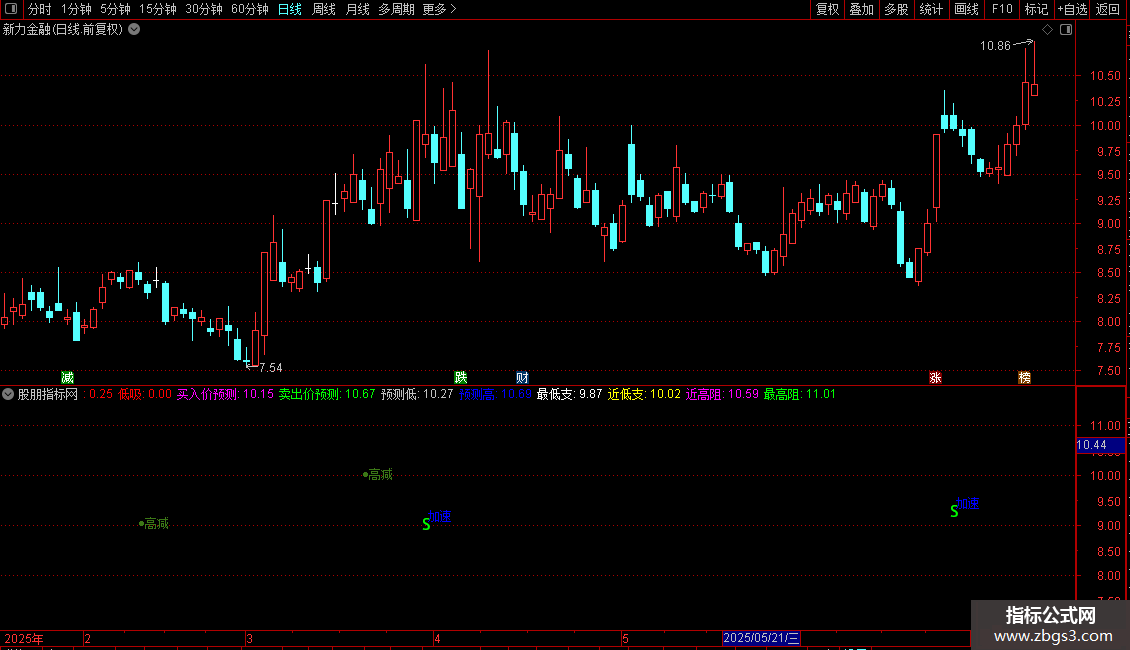Open 多股 multi-stock view
Image resolution: width=1130 pixels, height=650 pixels.
pos(896,9)
